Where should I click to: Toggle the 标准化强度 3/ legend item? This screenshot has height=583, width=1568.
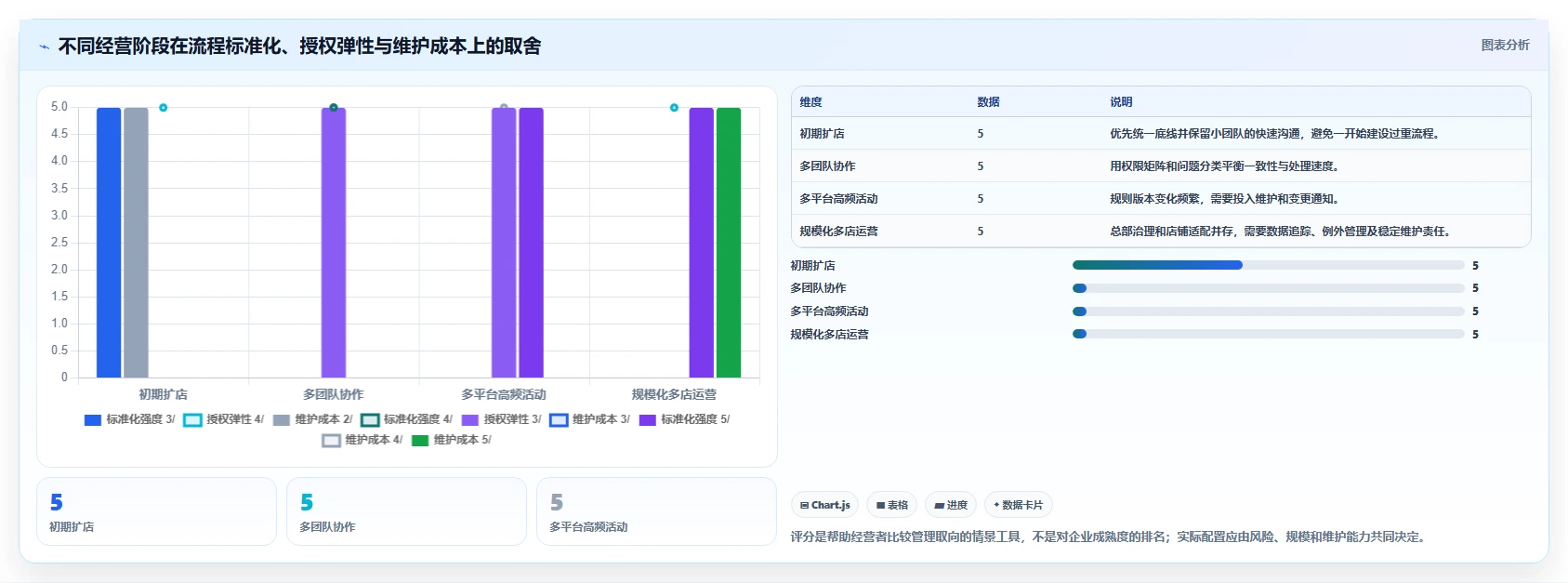[x=129, y=419]
